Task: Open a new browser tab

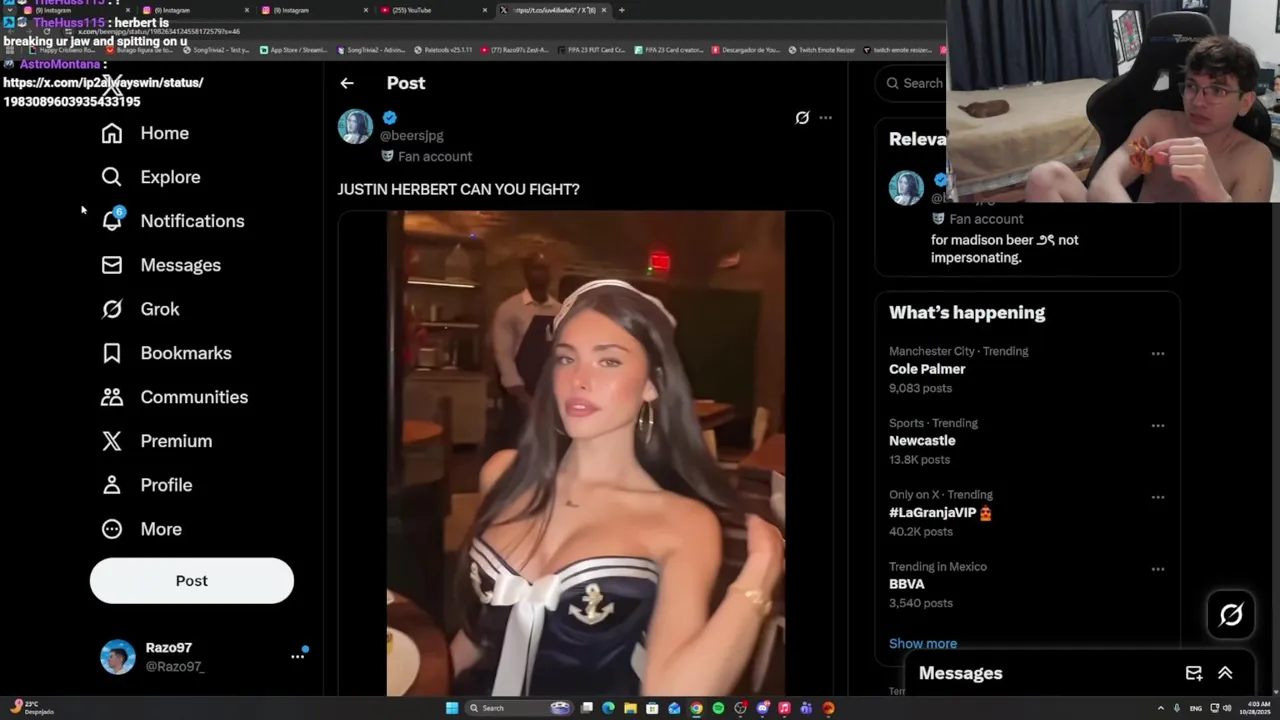Action: click(621, 10)
